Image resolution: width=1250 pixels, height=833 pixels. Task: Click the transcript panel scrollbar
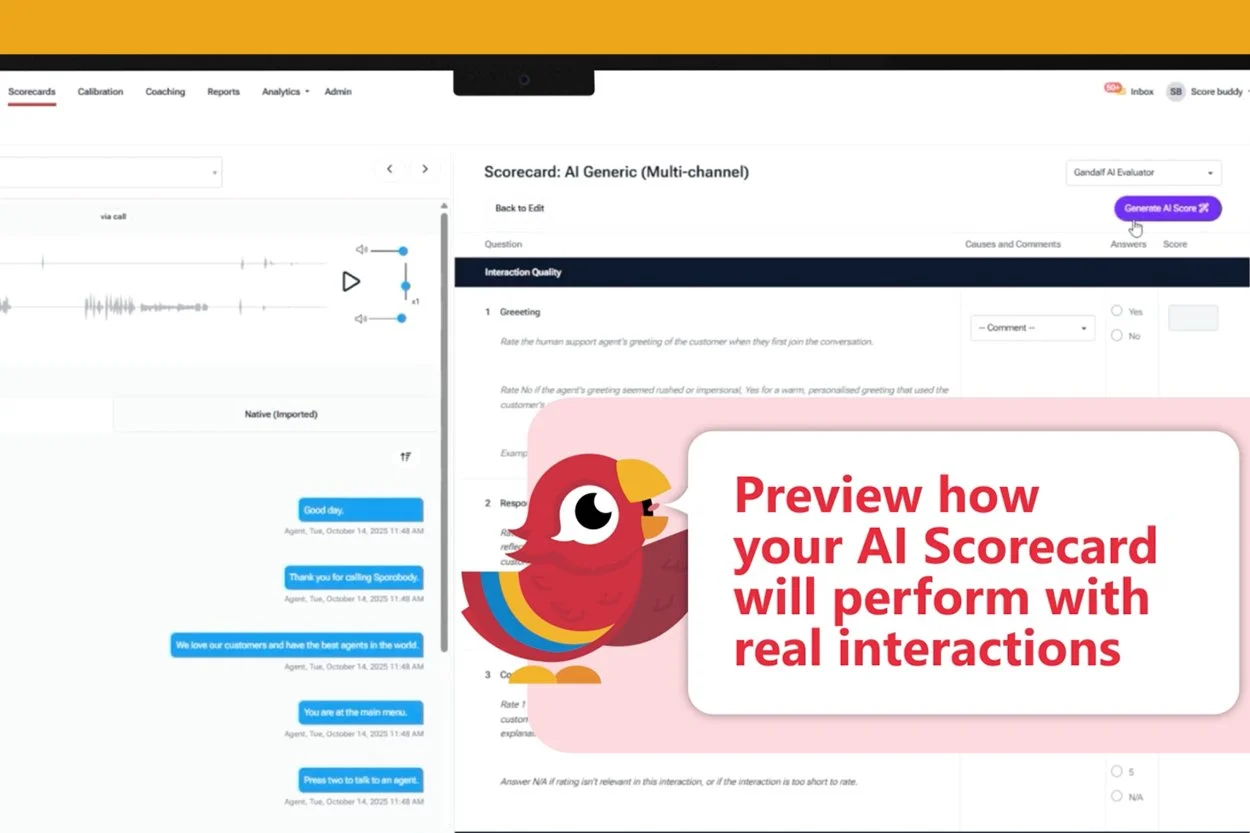coord(444,430)
